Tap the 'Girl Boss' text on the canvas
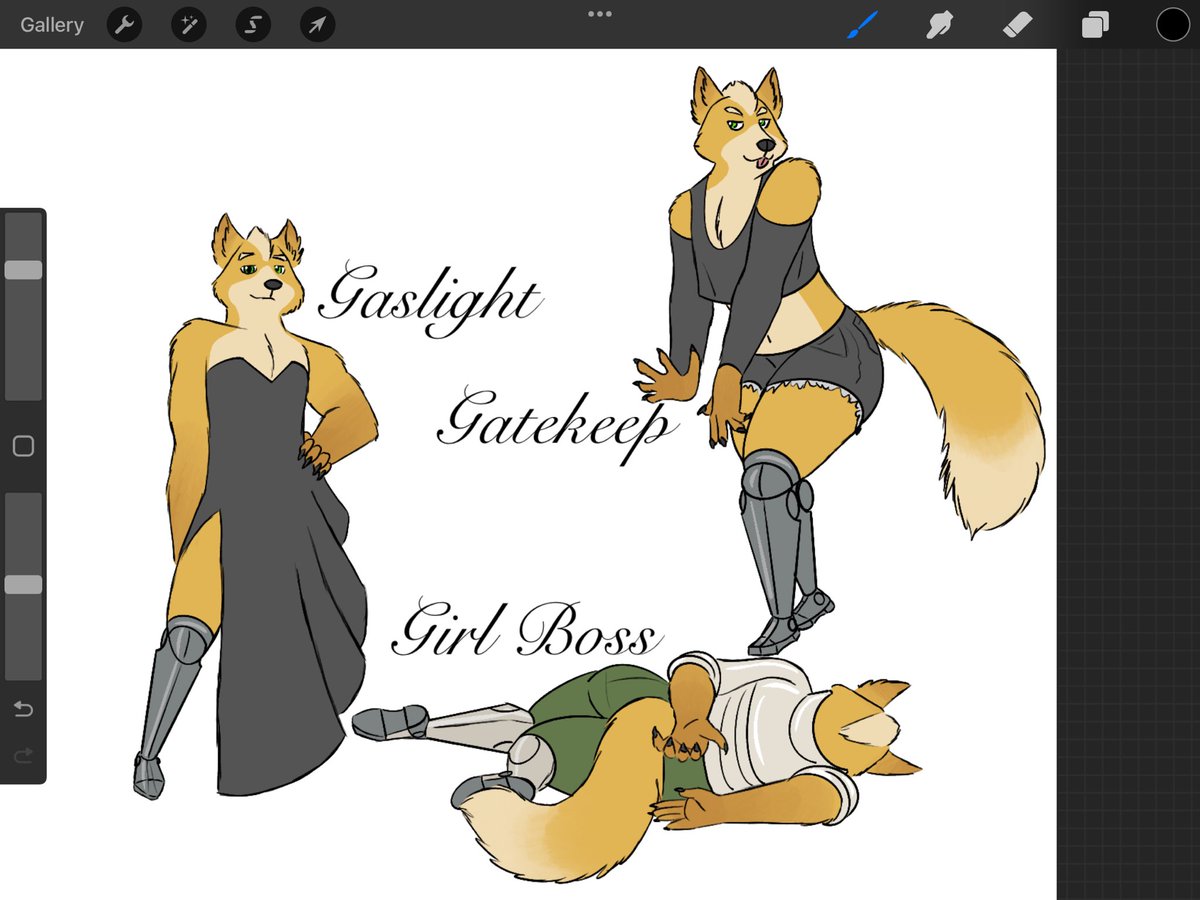The height and width of the screenshot is (900, 1200). tap(527, 628)
